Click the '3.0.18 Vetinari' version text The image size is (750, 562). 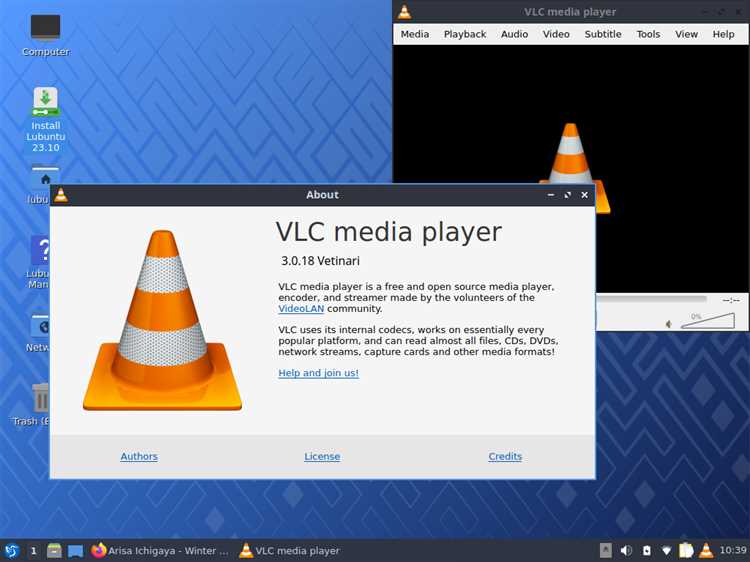[x=320, y=261]
